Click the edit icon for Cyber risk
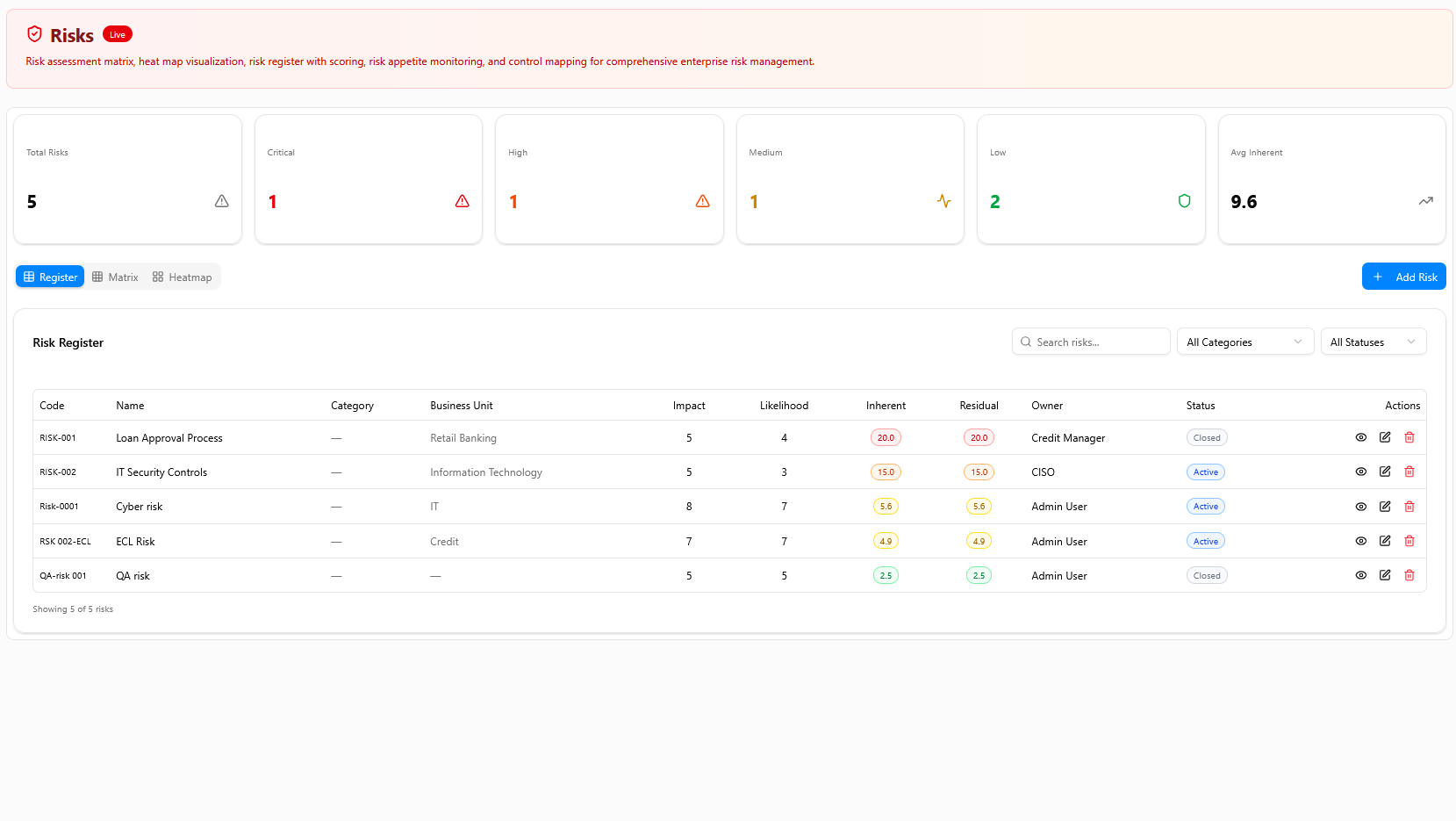 pyautogui.click(x=1385, y=507)
